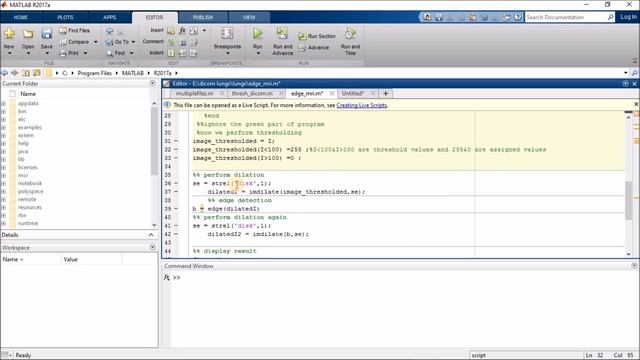Increase indent of selected code
This screenshot has height=360, width=640.
[182, 53]
